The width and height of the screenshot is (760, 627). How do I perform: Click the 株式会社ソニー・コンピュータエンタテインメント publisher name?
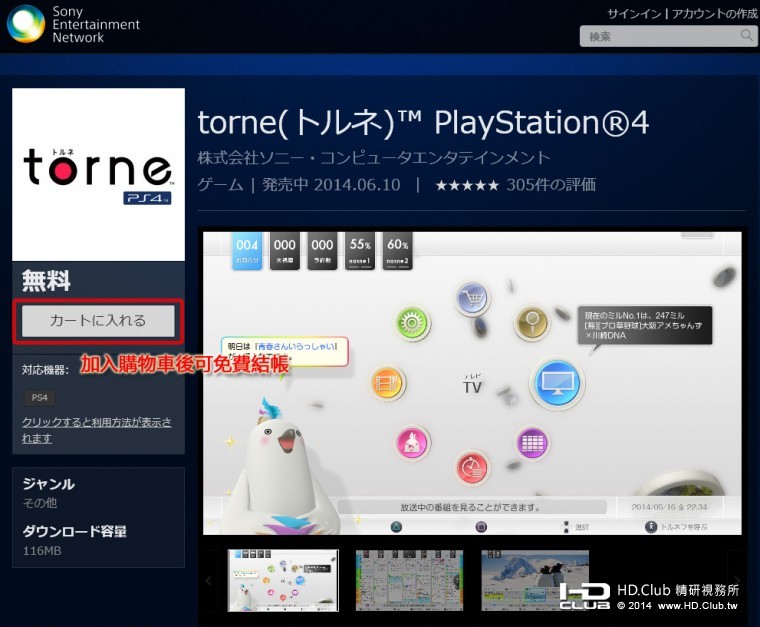point(374,157)
